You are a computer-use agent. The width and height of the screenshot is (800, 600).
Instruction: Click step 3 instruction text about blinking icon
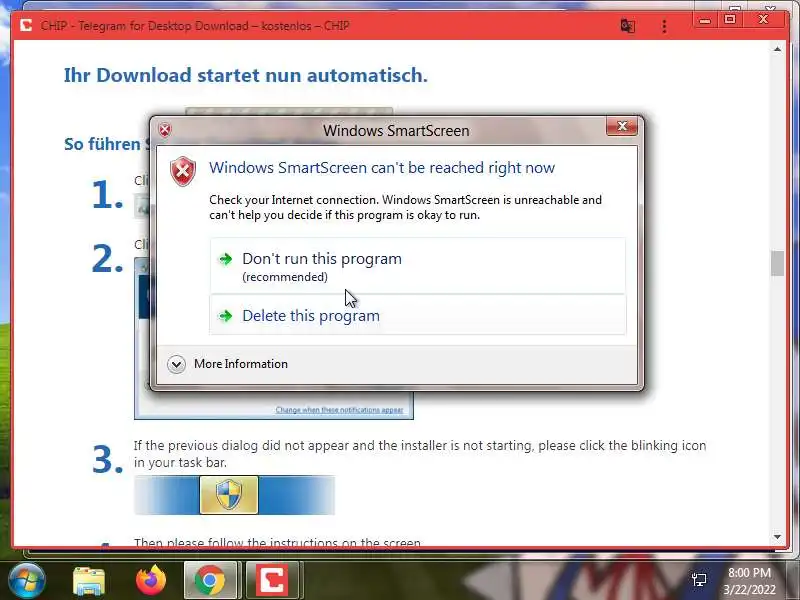[420, 454]
